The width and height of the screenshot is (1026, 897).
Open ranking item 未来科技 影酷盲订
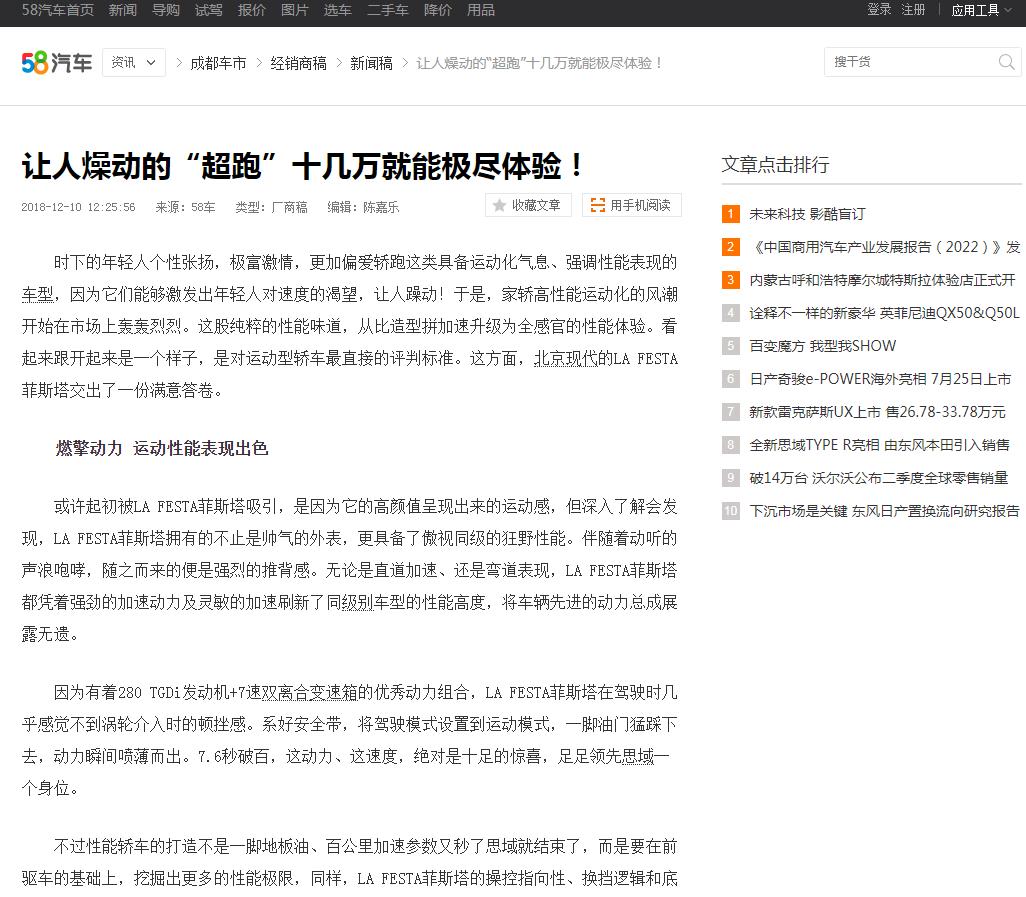click(x=807, y=214)
